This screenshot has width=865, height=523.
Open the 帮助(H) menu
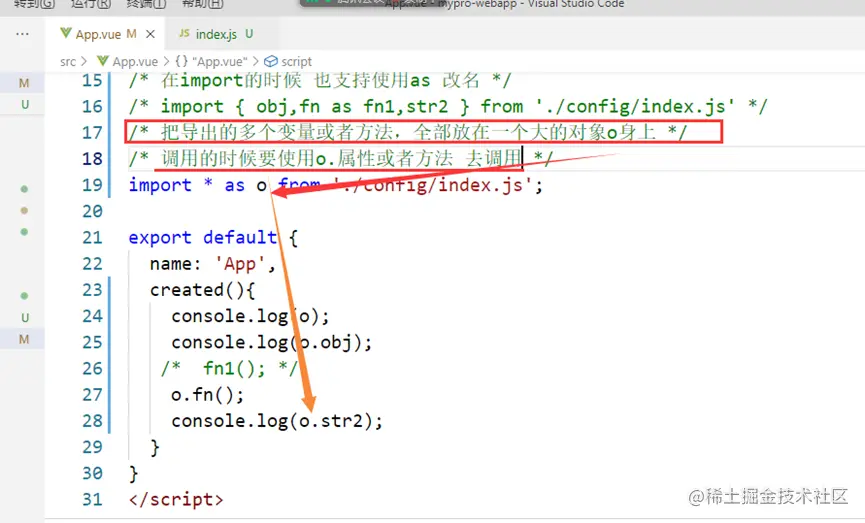point(202,4)
